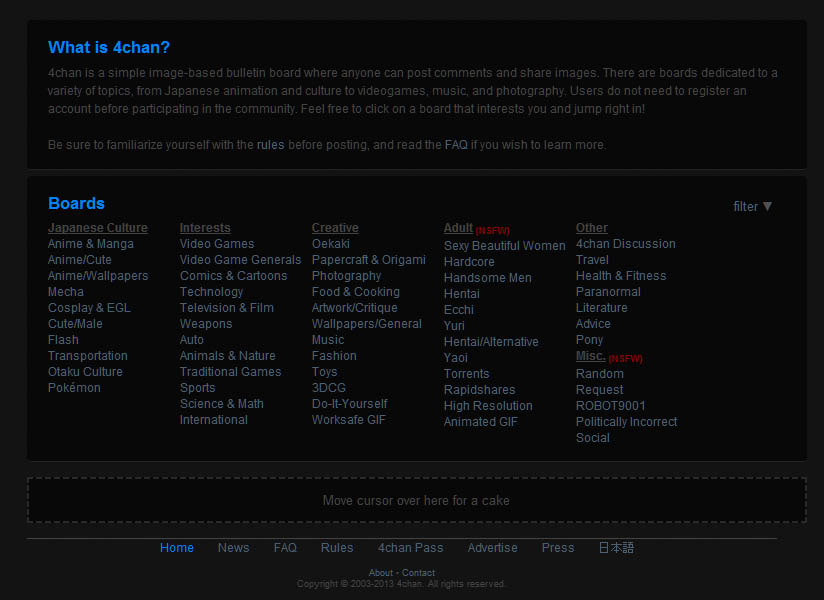The width and height of the screenshot is (824, 600).
Task: Open the Auto board
Action: point(191,340)
